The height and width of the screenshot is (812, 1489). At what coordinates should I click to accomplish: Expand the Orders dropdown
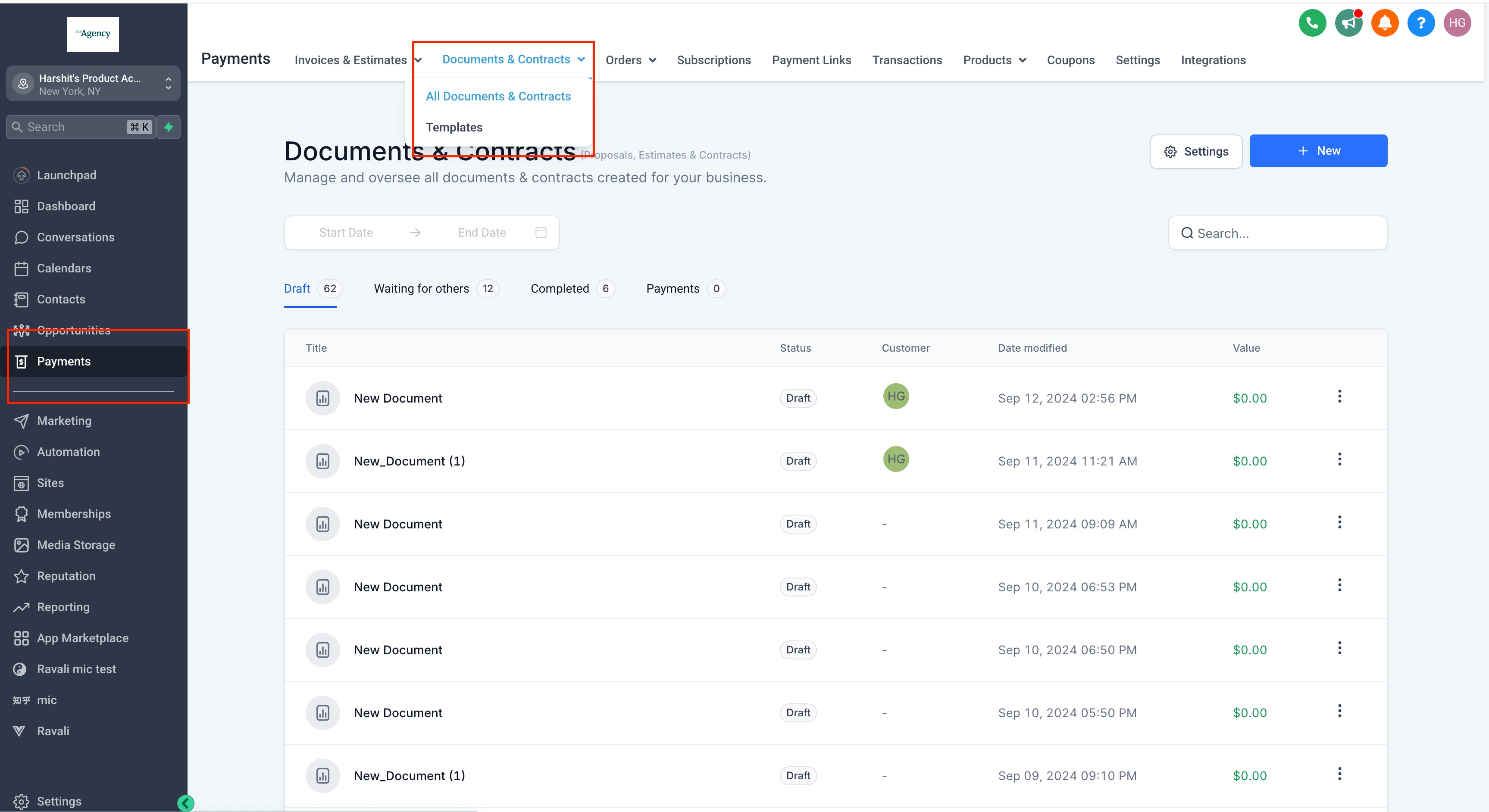[631, 60]
